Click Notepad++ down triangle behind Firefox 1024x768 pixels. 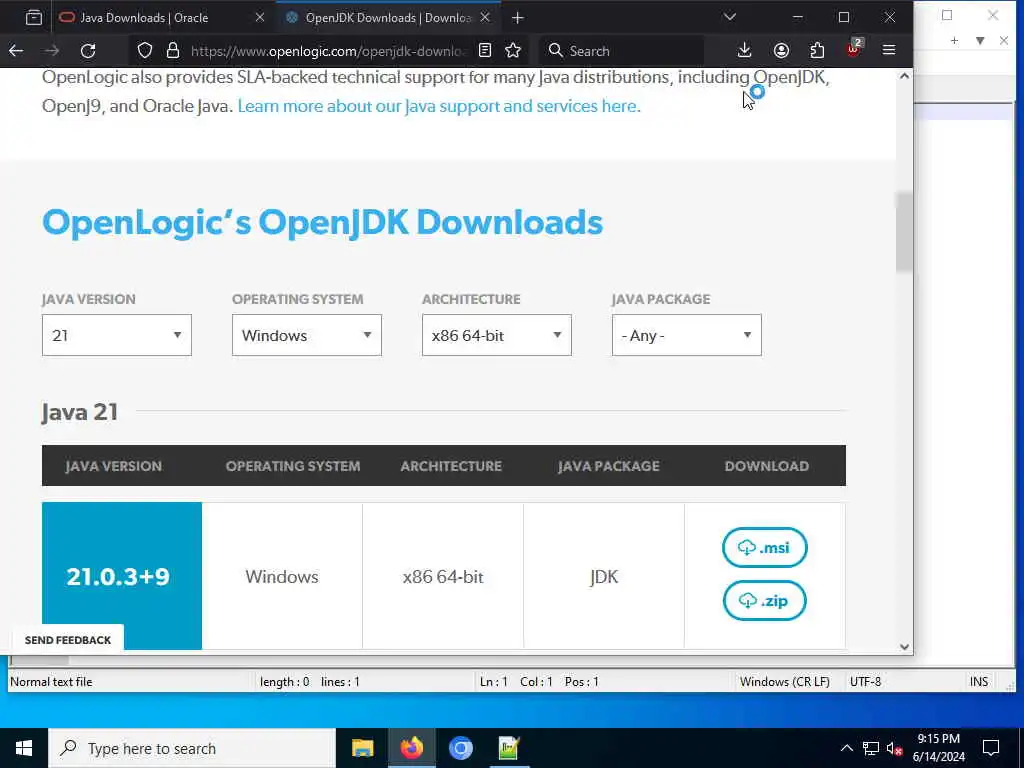[980, 40]
